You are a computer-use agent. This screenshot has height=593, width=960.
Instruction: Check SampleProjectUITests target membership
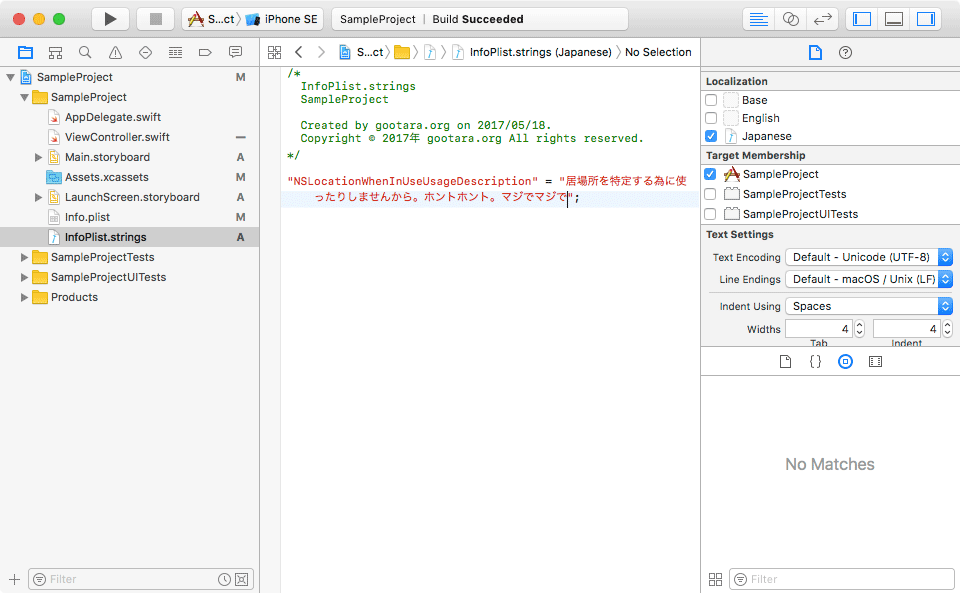710,214
